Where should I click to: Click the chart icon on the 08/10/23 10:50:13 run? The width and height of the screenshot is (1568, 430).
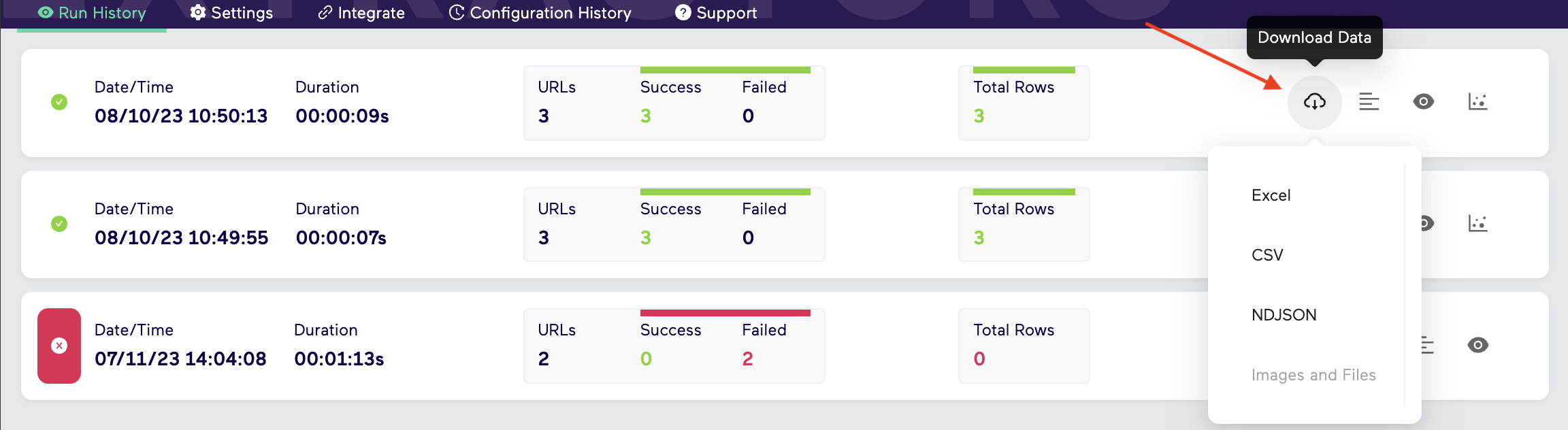(1477, 102)
